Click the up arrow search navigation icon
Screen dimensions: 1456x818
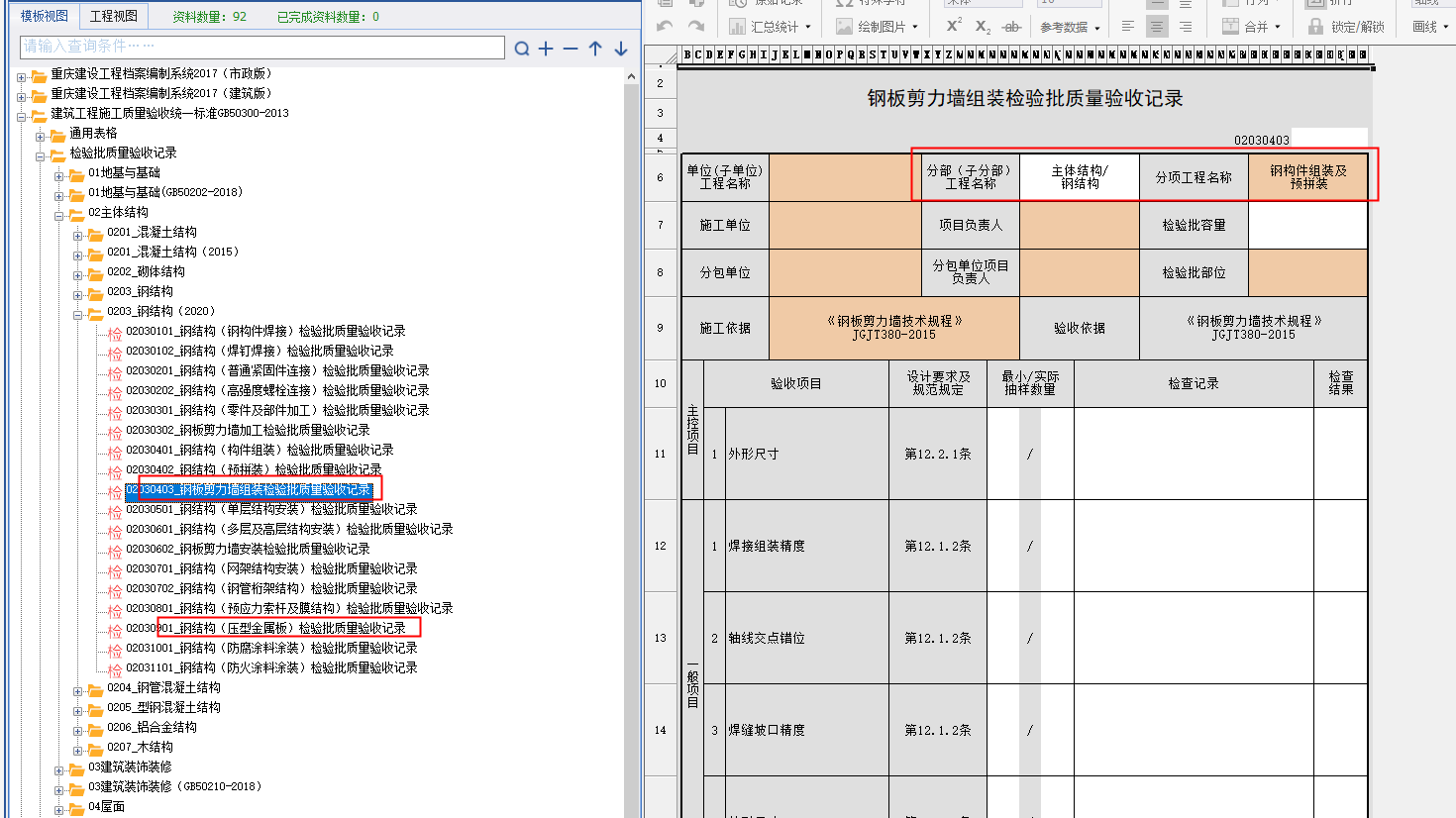(x=595, y=48)
